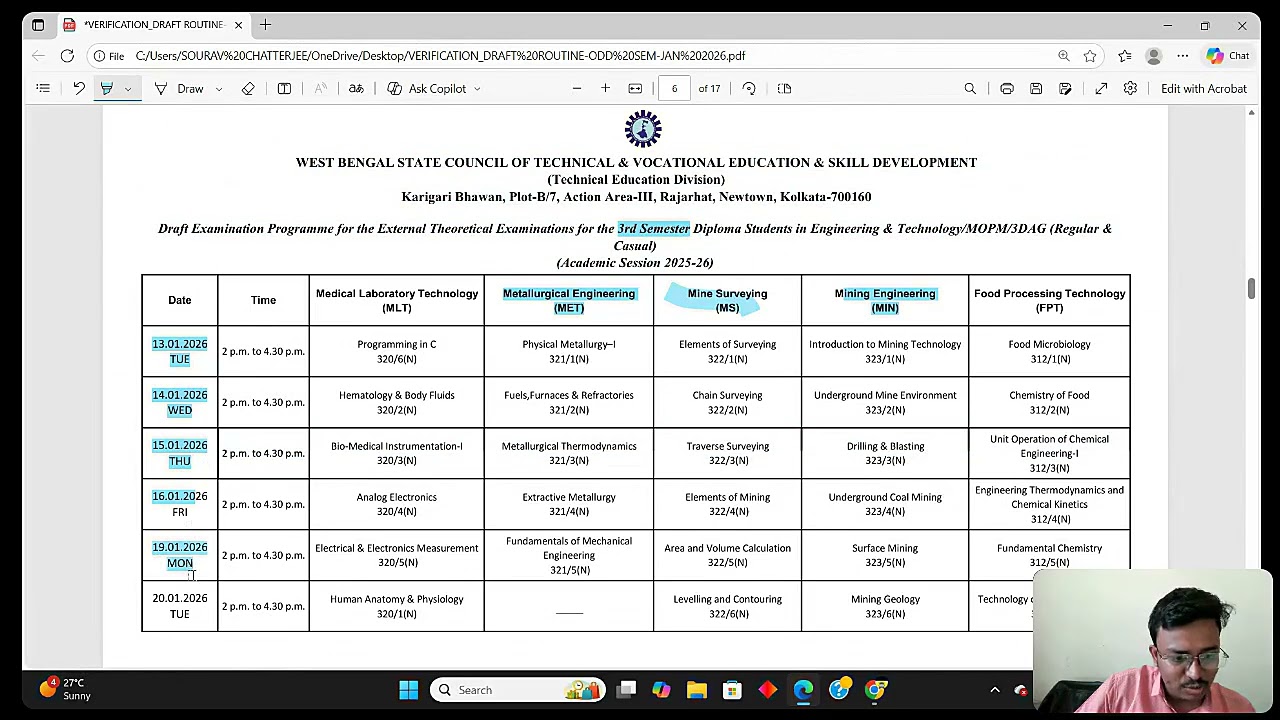Viewport: 1280px width, 720px height.
Task: Open highlight color options dropdown
Action: click(x=127, y=89)
